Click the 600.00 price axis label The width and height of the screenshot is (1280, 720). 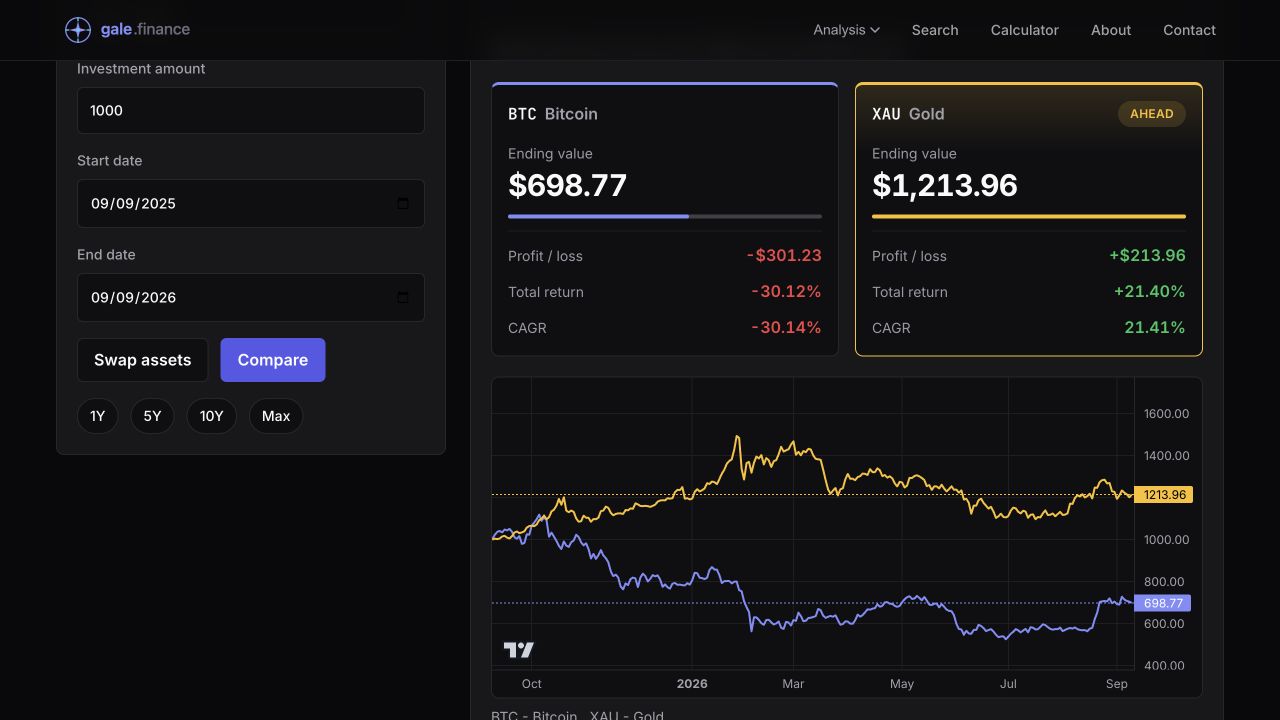point(1165,624)
